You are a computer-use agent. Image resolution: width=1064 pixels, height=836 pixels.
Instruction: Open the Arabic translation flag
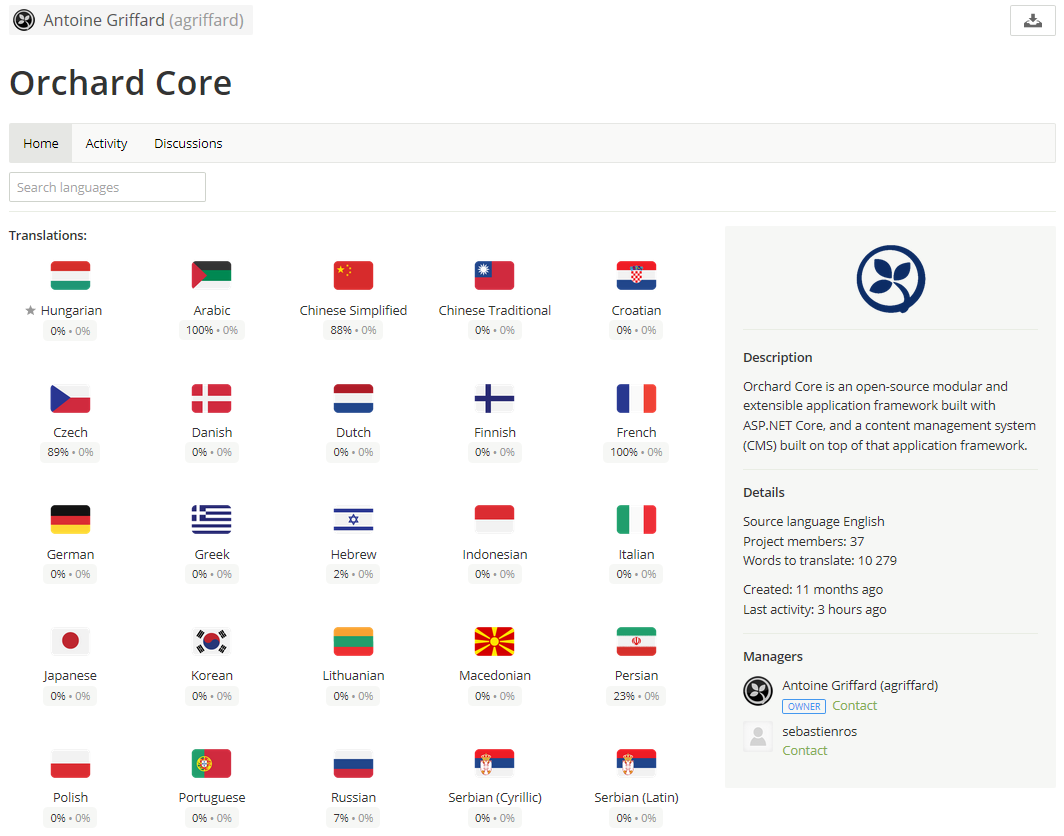tap(212, 276)
